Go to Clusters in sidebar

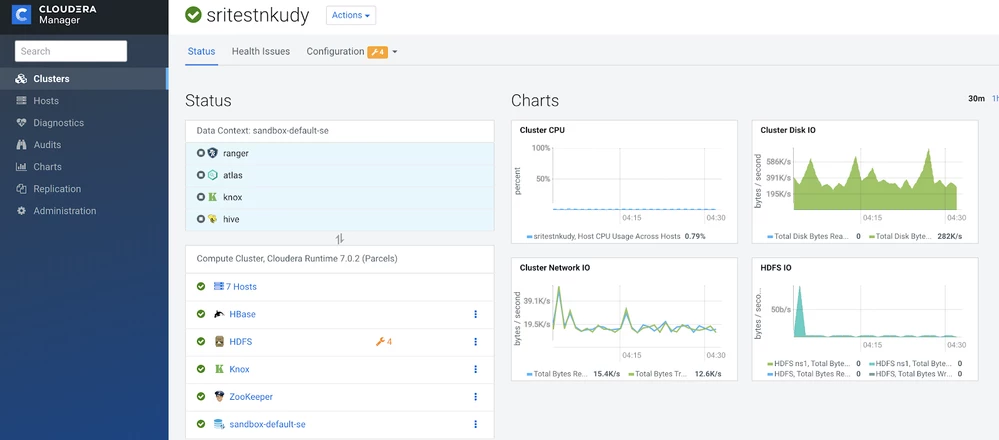point(52,79)
